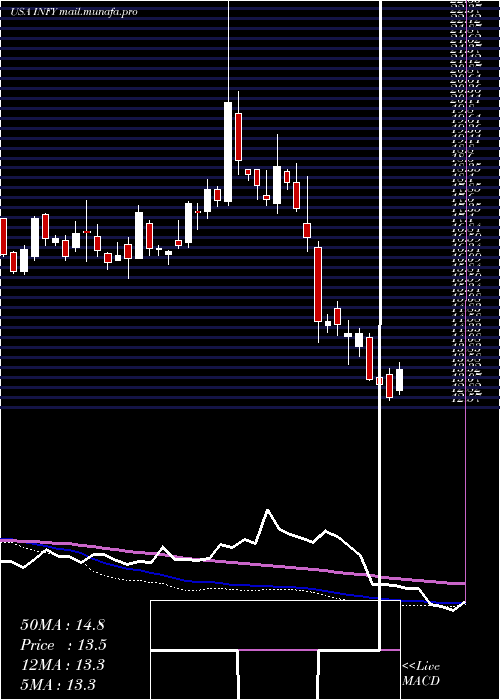Screen dimensions: 500x700
Task: Select the '50MA : 14.8' value
Action: tap(62, 625)
